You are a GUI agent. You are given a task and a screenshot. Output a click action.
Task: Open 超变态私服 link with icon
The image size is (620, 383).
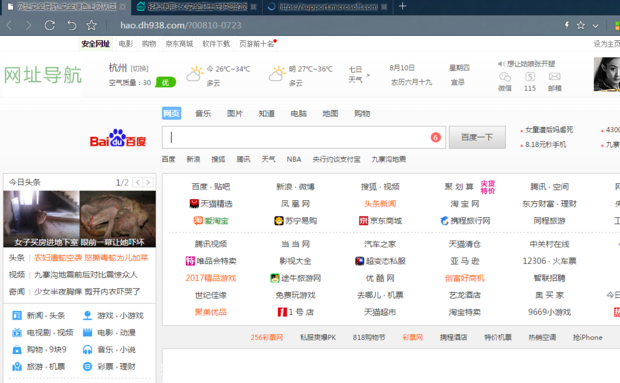click(x=380, y=261)
